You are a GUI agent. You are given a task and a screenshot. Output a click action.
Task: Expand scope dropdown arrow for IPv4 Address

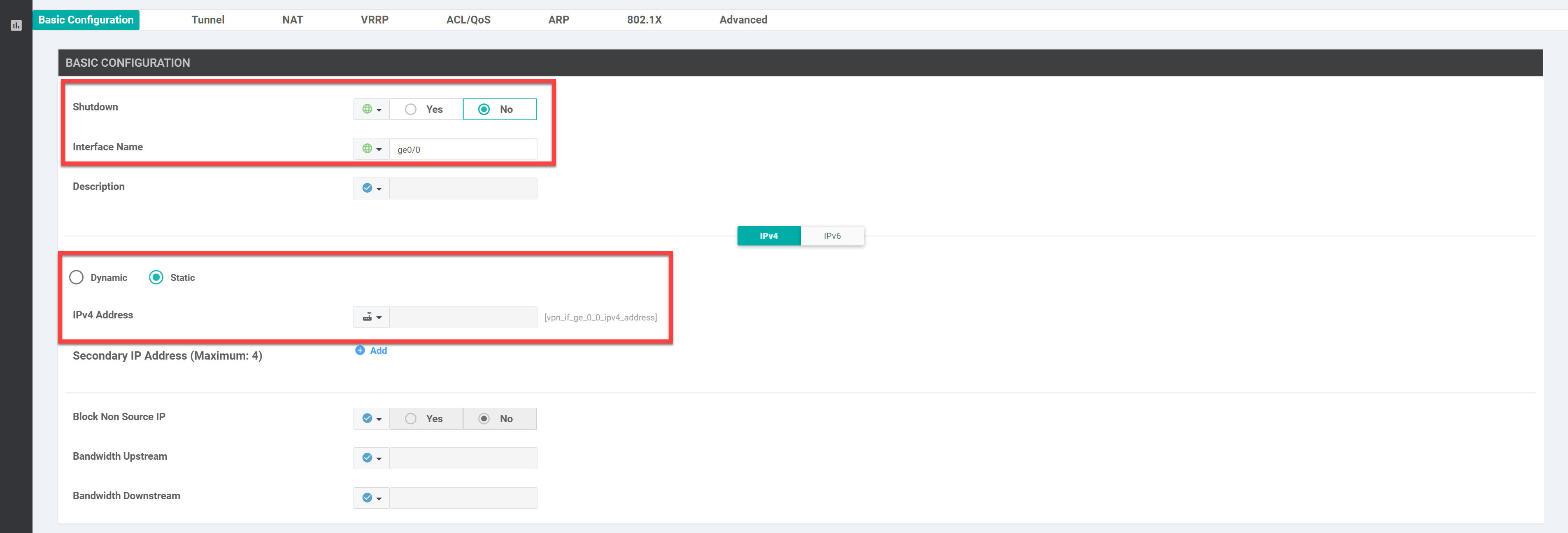tap(379, 317)
